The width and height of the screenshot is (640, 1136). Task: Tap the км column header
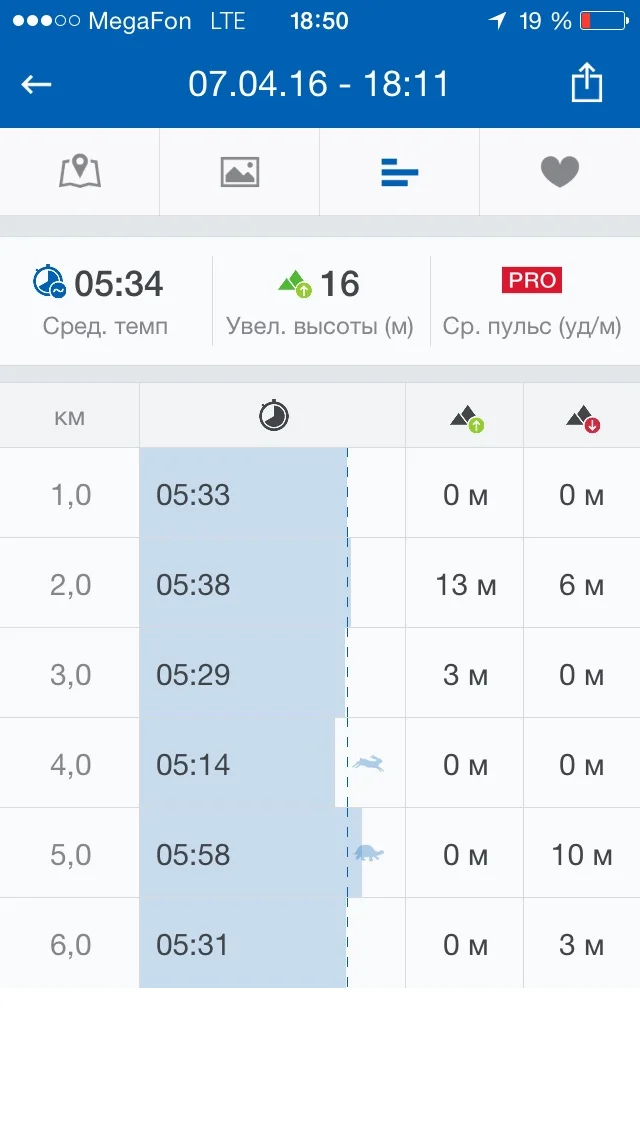click(70, 417)
